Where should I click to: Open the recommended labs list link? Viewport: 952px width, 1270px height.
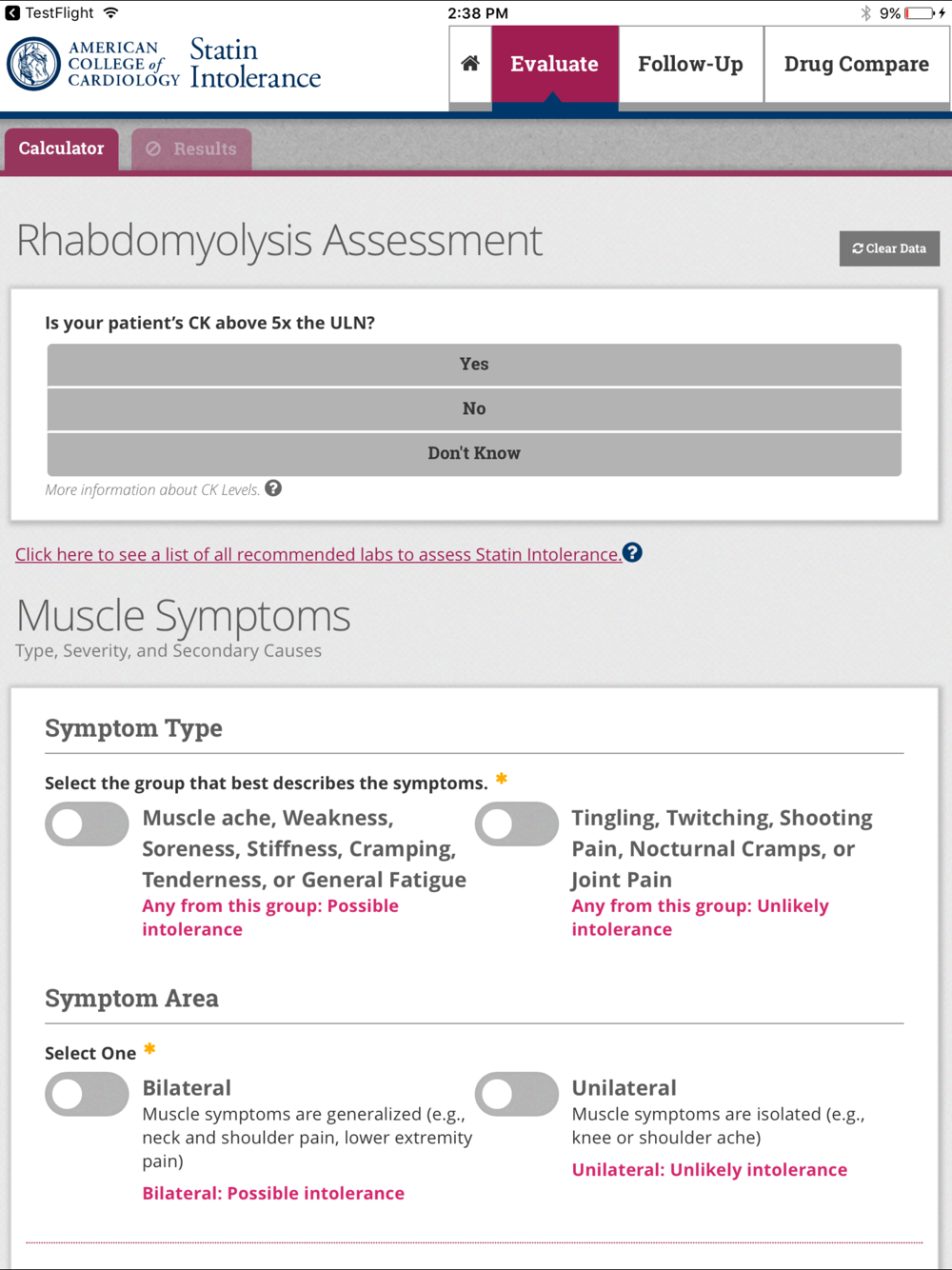[318, 554]
